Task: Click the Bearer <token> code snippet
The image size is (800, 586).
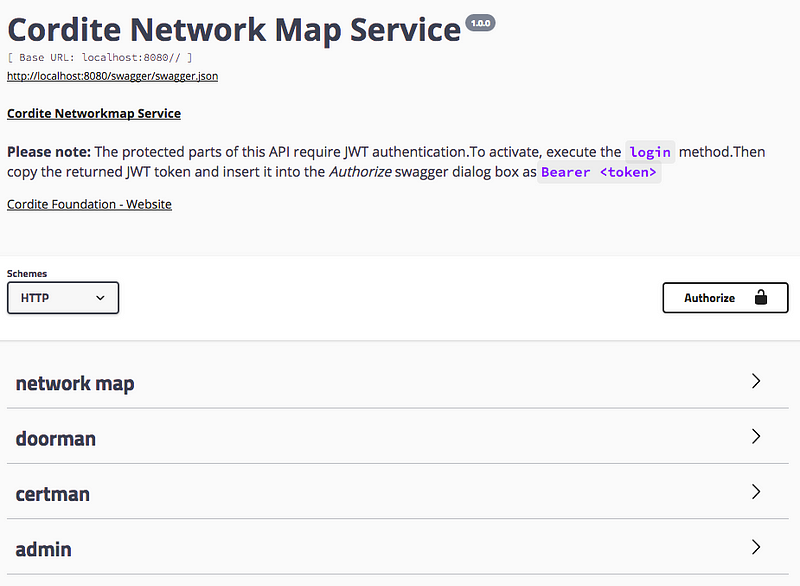Action: click(599, 172)
